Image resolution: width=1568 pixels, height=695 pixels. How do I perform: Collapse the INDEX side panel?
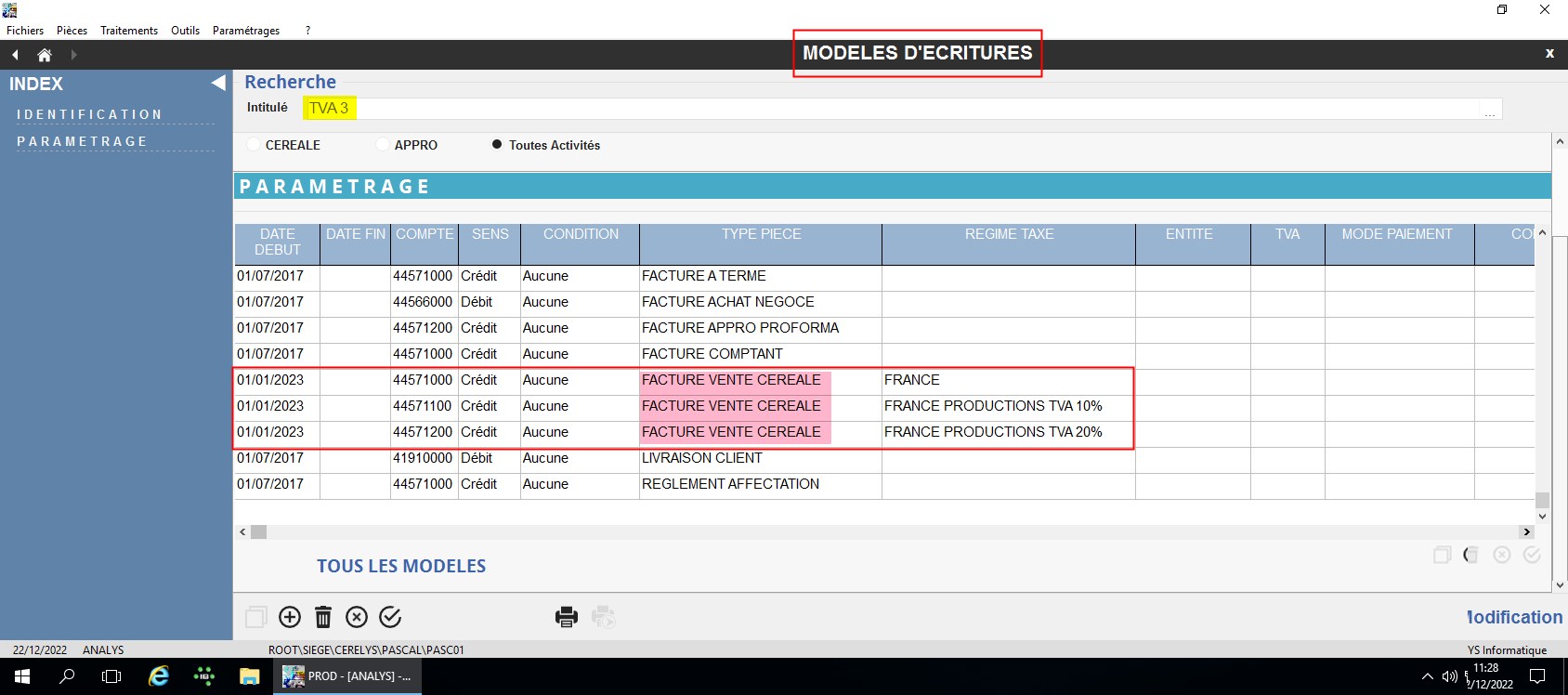click(x=218, y=83)
